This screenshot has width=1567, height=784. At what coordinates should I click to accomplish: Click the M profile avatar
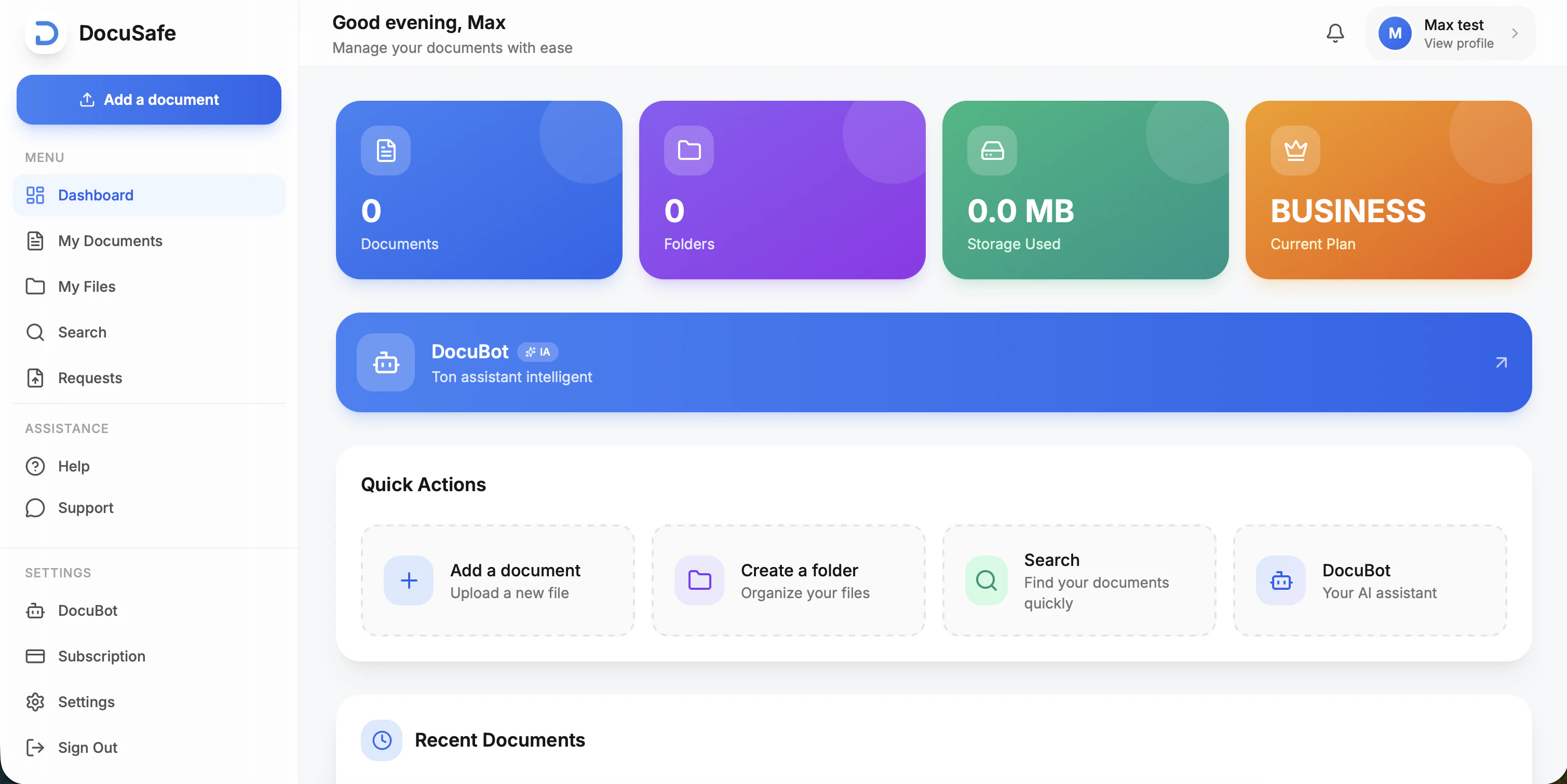point(1394,33)
